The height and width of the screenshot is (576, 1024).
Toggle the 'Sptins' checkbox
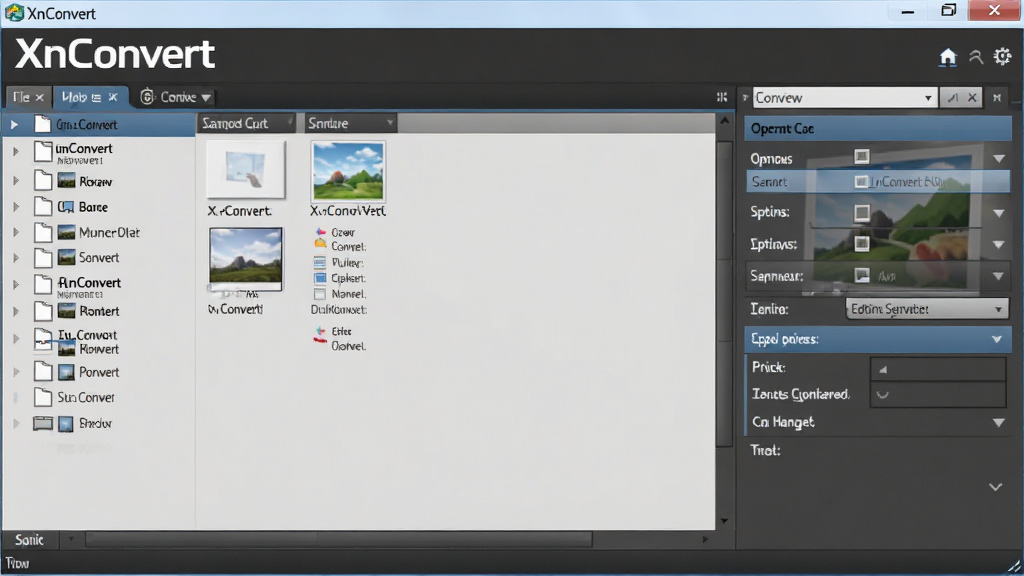862,213
